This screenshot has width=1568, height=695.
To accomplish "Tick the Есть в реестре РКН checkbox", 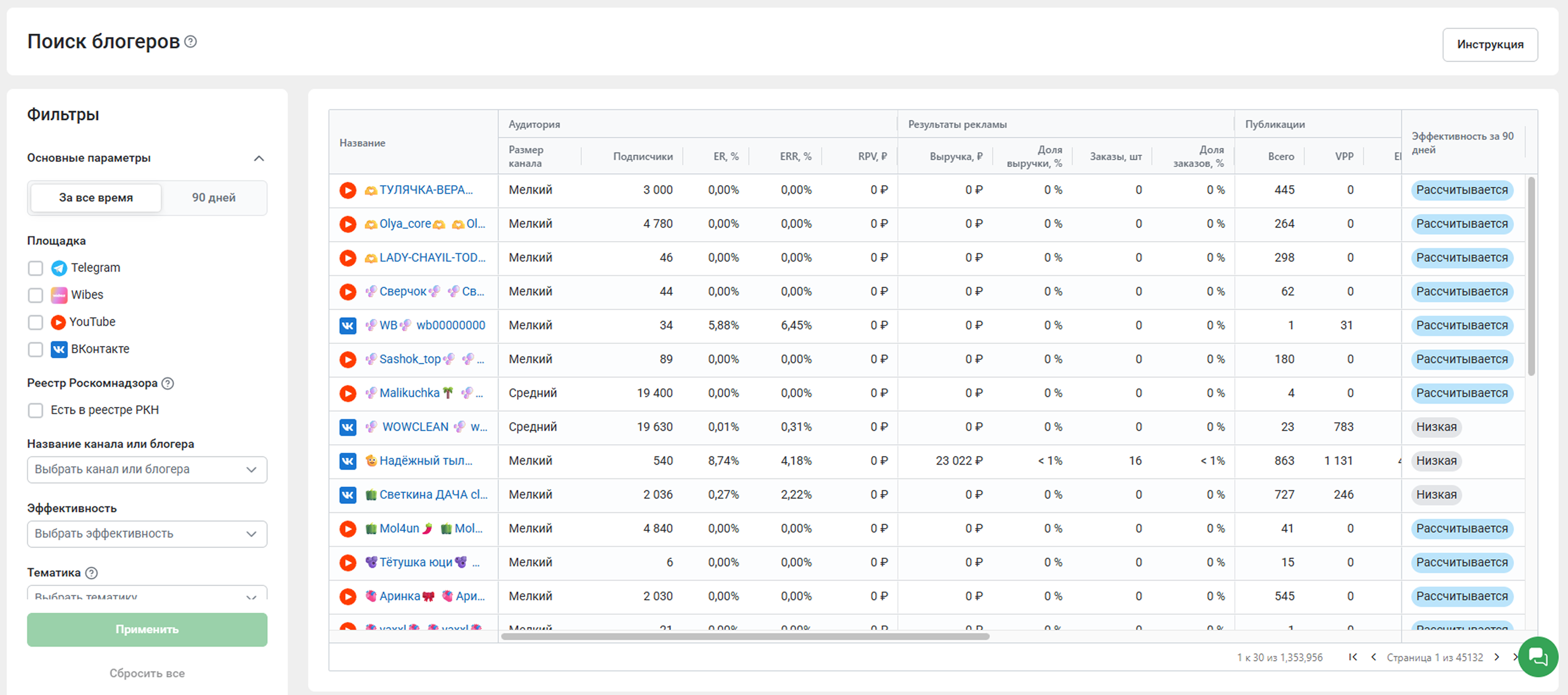I will point(35,410).
